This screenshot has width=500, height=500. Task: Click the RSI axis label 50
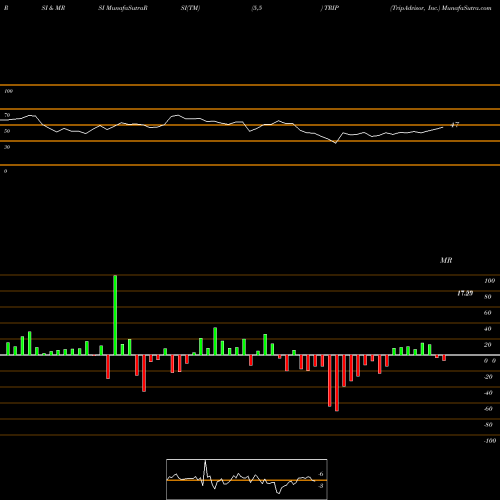pos(7,131)
